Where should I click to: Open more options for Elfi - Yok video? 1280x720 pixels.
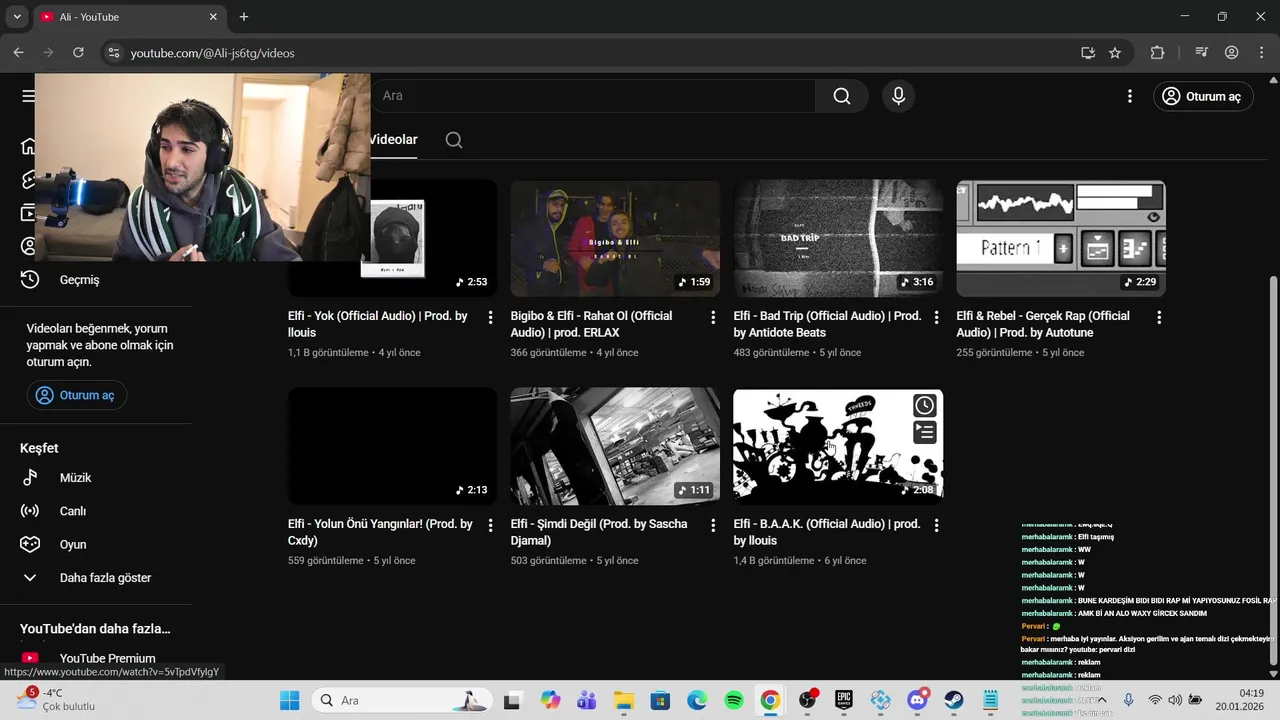tap(490, 317)
